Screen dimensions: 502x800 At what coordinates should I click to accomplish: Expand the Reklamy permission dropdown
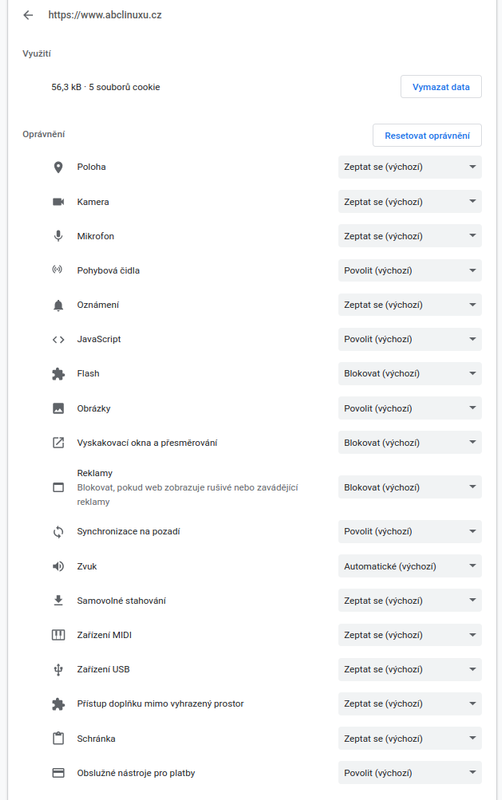[410, 487]
